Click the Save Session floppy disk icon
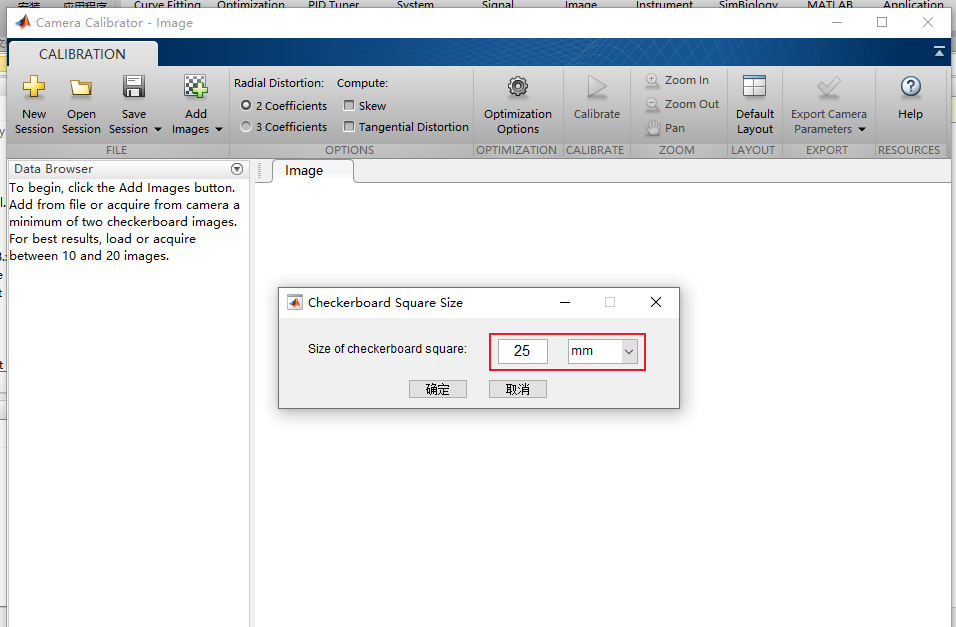The image size is (956, 627). (x=134, y=87)
